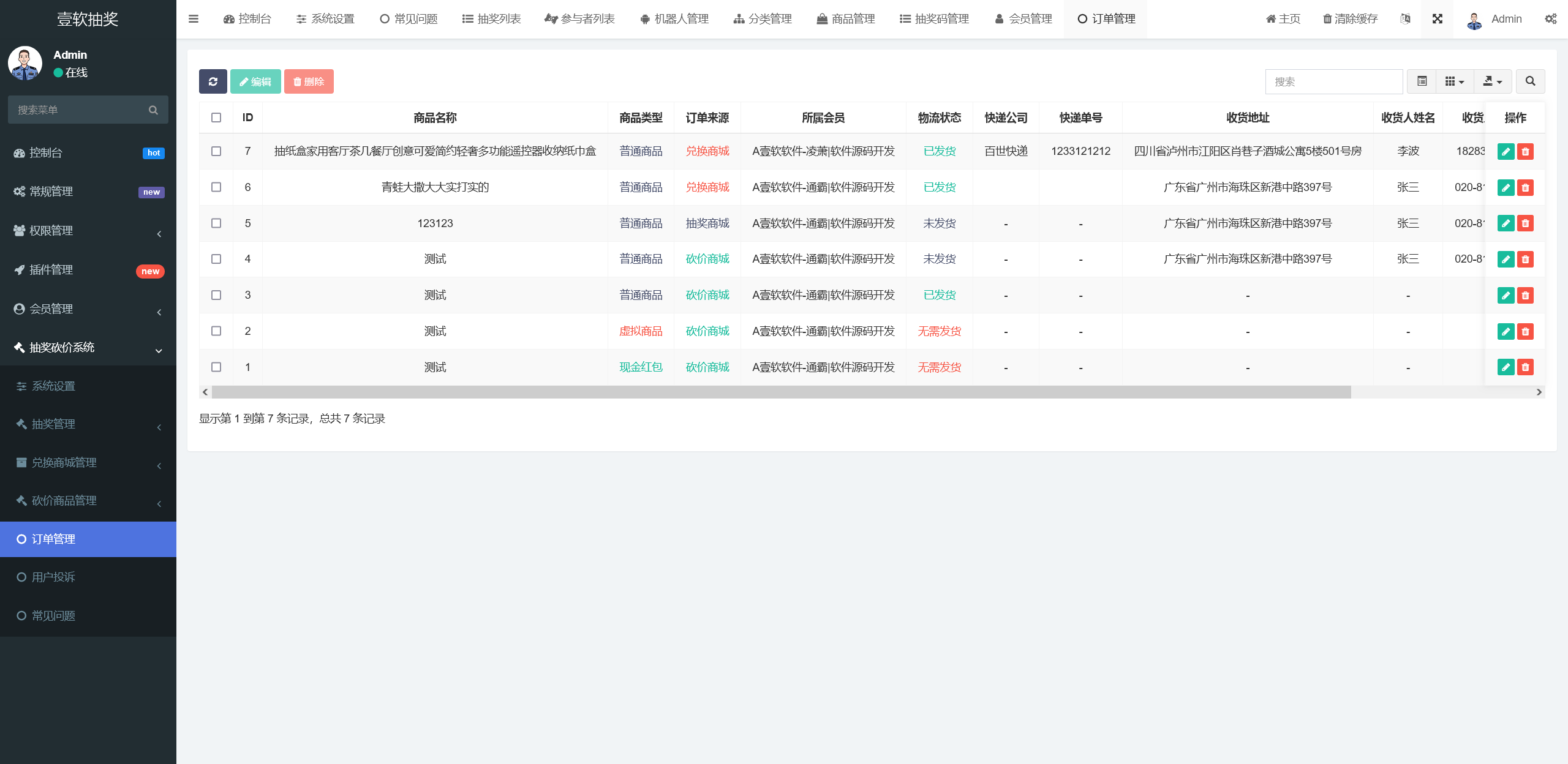Open the search magnifier icon above the table
1568x764 pixels.
[x=1530, y=81]
